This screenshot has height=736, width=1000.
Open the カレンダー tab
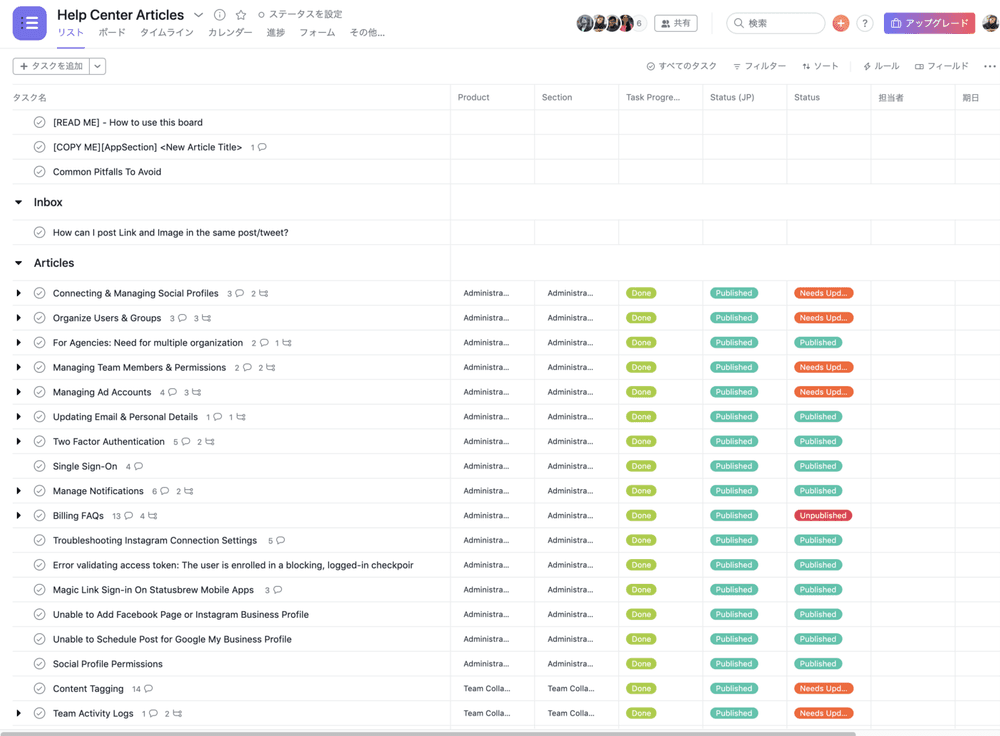pyautogui.click(x=230, y=33)
